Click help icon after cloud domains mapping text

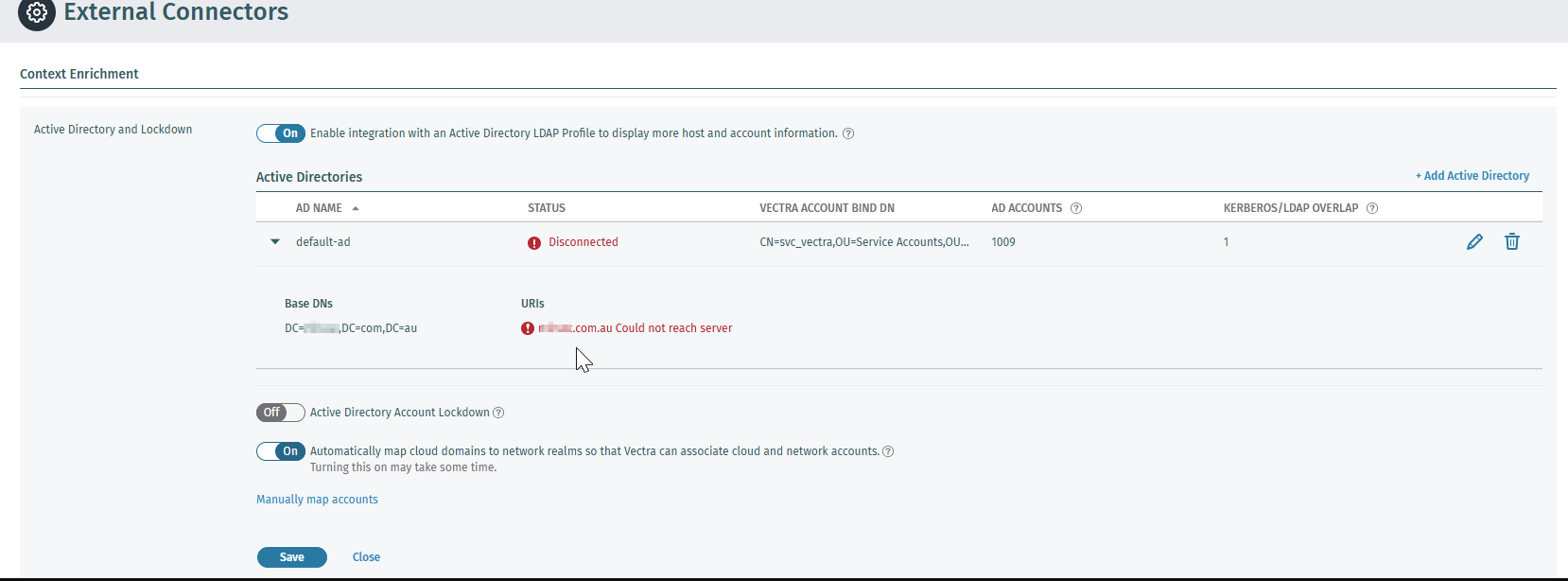coord(888,451)
